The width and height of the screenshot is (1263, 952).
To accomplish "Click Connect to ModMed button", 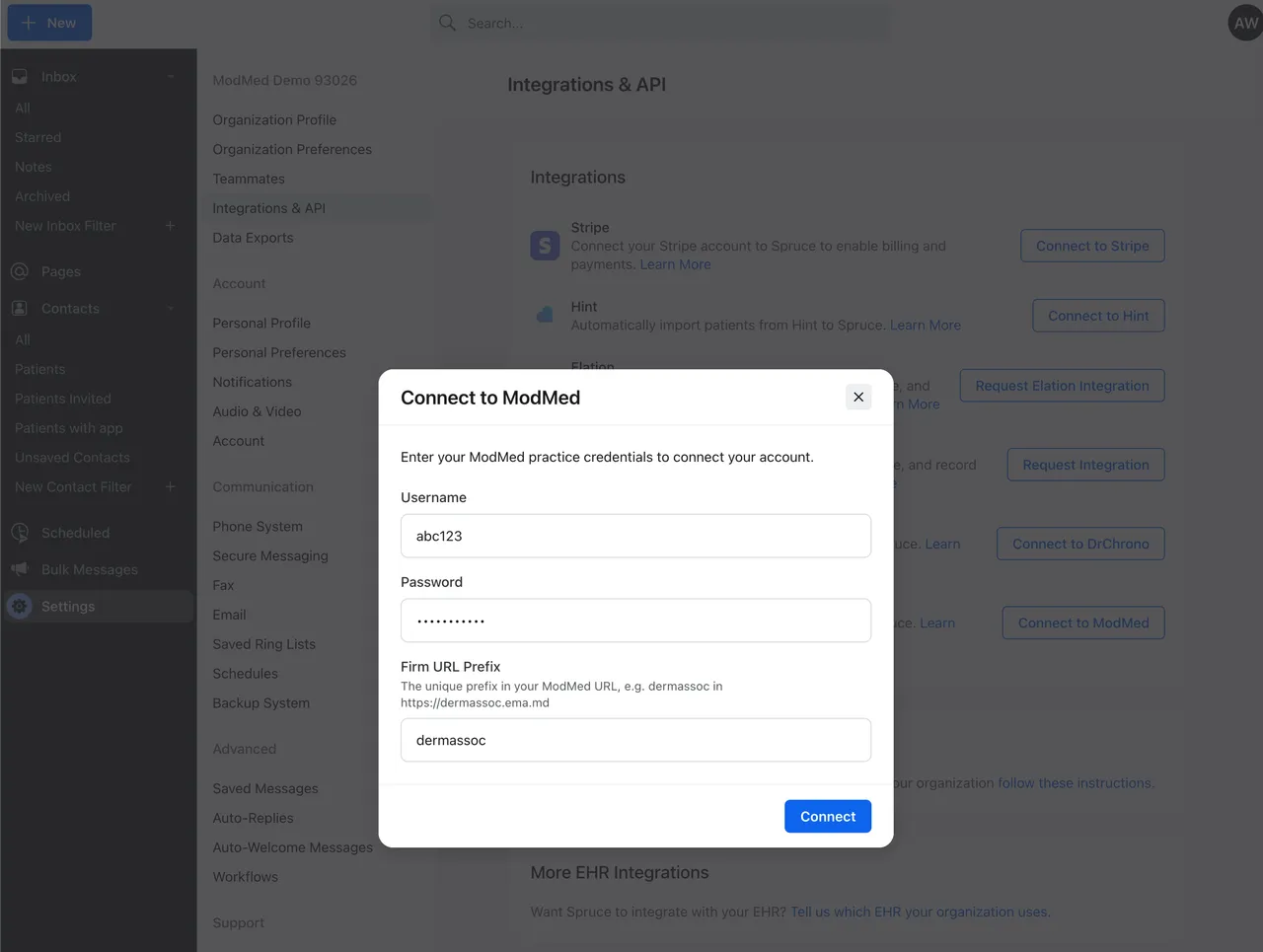I will pos(1083,623).
